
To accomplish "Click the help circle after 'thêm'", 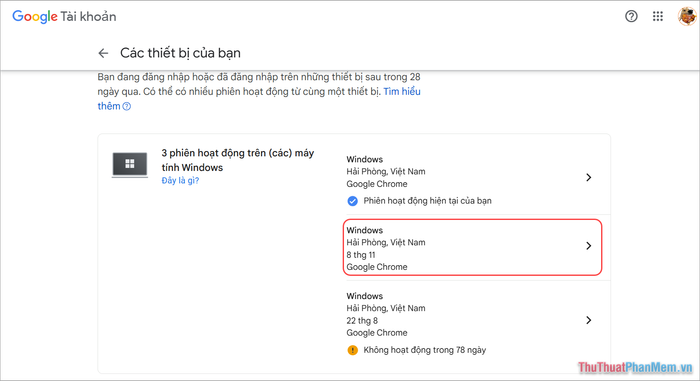I will (127, 106).
